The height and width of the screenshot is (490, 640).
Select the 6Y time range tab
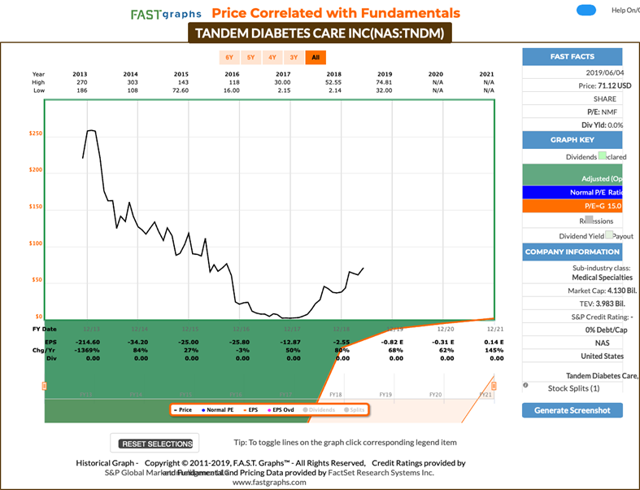pyautogui.click(x=229, y=58)
